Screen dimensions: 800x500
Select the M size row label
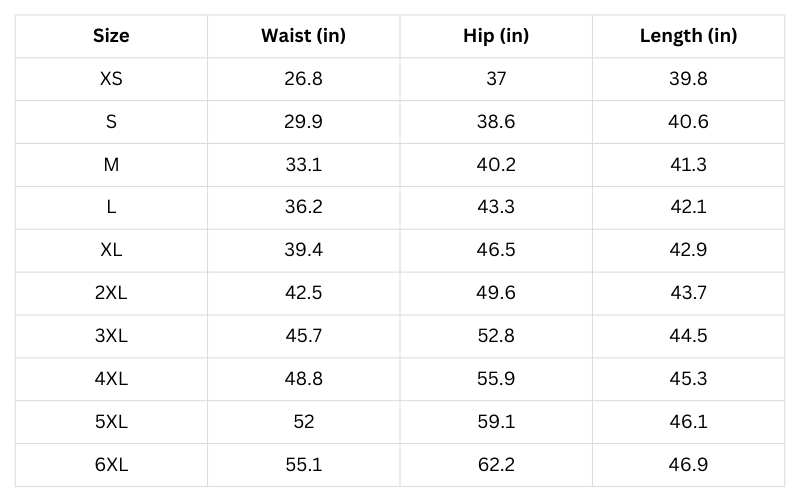coord(111,165)
